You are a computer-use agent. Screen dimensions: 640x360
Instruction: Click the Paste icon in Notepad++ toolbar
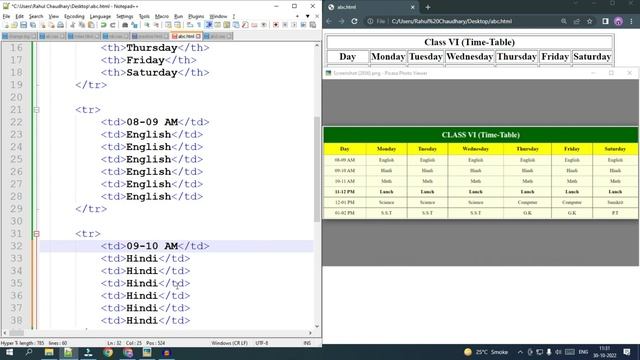(x=91, y=25)
